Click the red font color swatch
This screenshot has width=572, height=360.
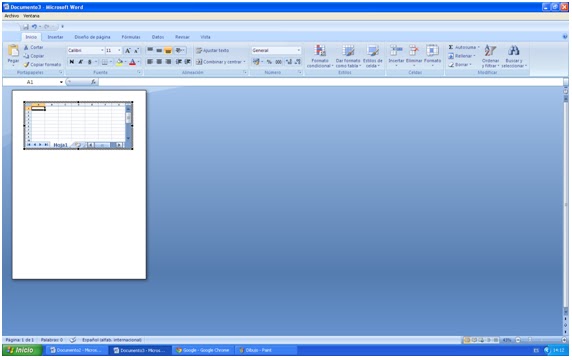click(x=132, y=62)
